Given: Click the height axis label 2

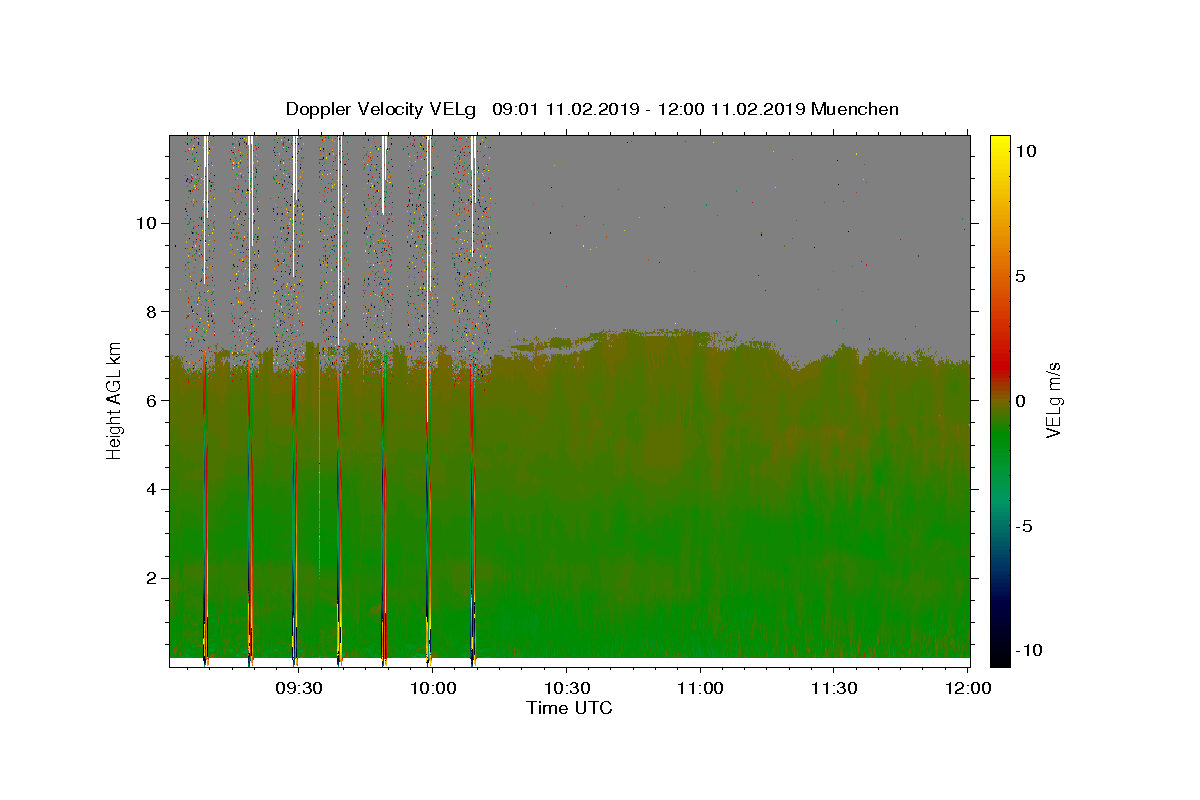Looking at the screenshot, I should [149, 578].
